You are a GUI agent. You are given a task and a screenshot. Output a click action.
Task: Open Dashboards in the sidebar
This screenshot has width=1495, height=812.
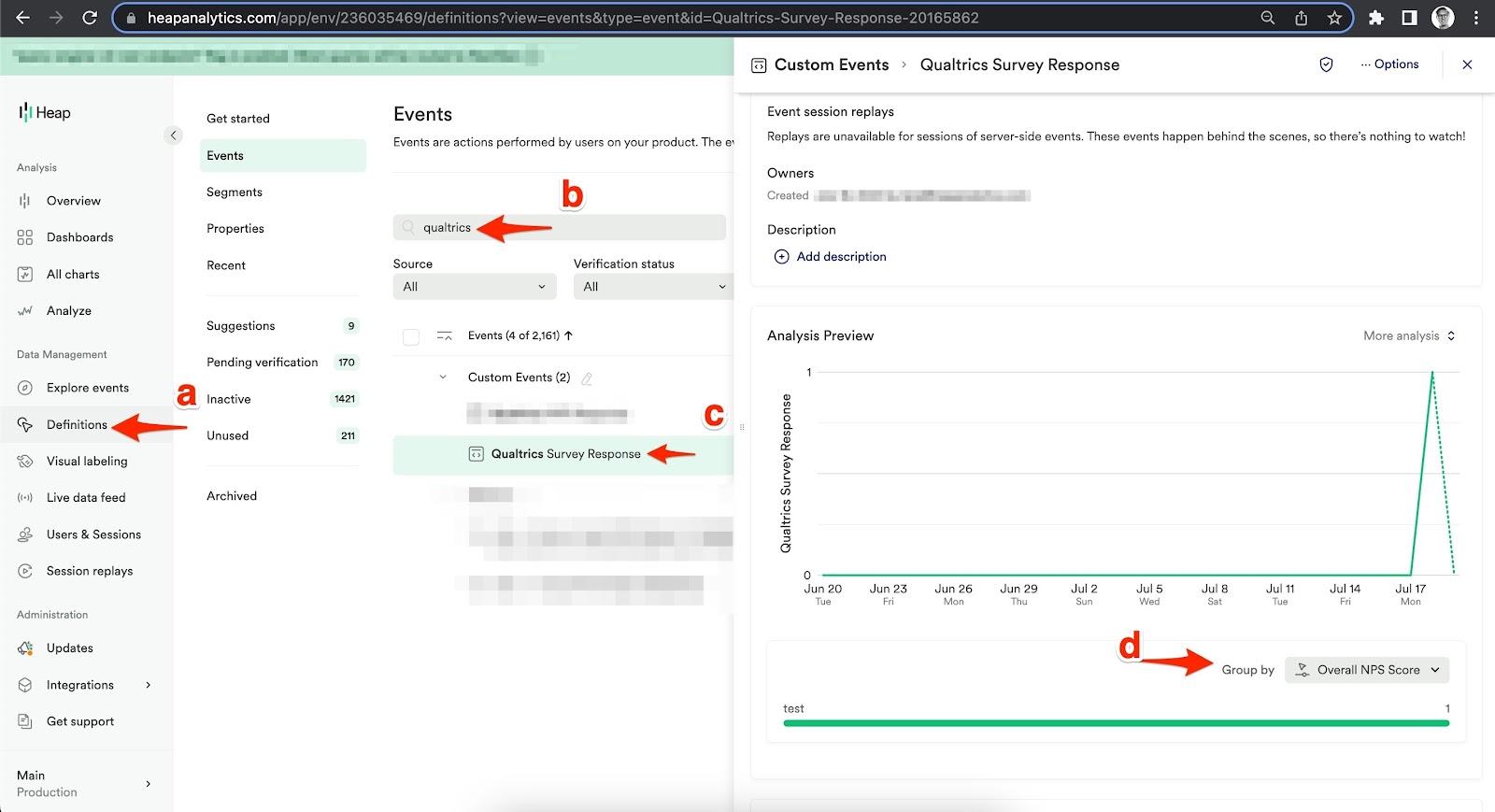[80, 237]
